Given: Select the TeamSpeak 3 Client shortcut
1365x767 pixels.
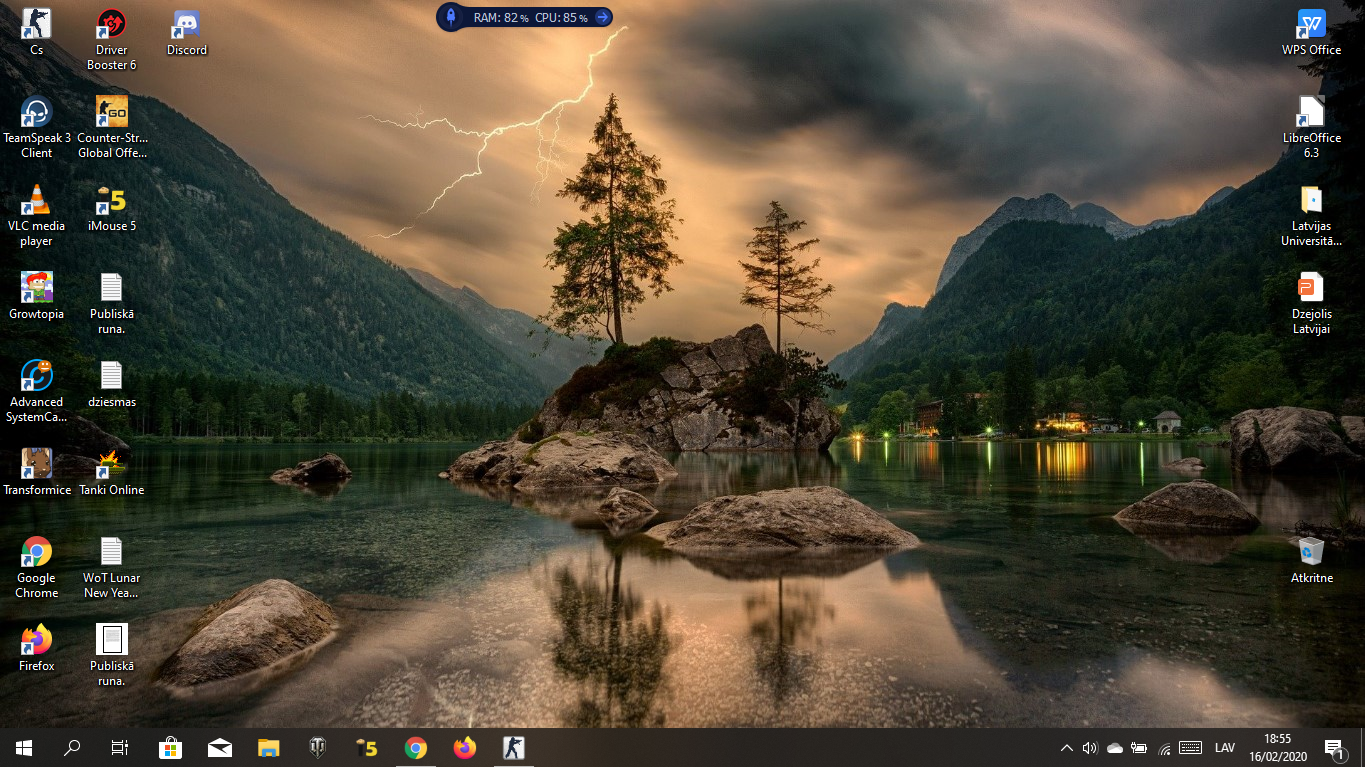Looking at the screenshot, I should (37, 127).
